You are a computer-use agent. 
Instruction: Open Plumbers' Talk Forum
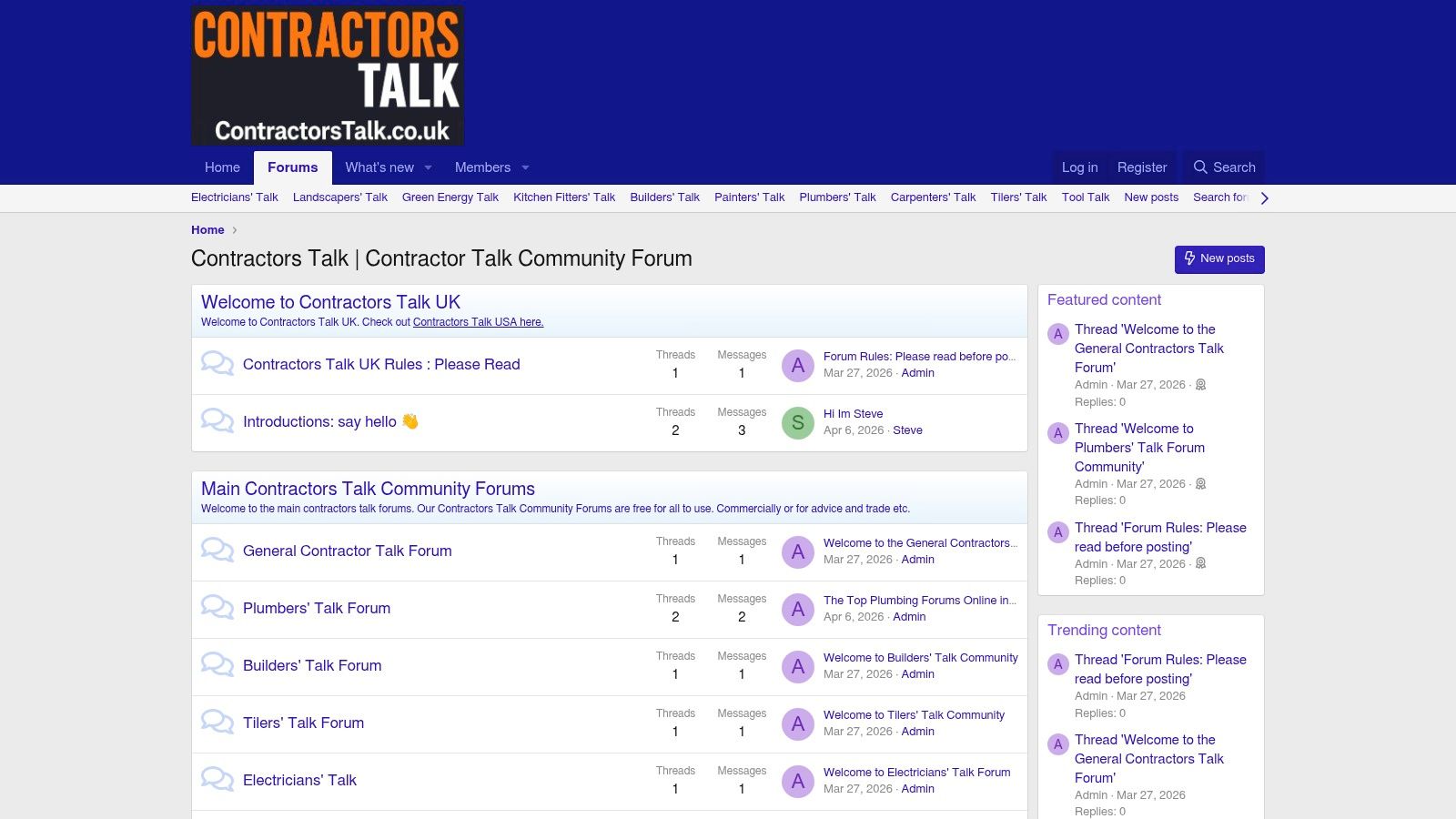point(317,608)
